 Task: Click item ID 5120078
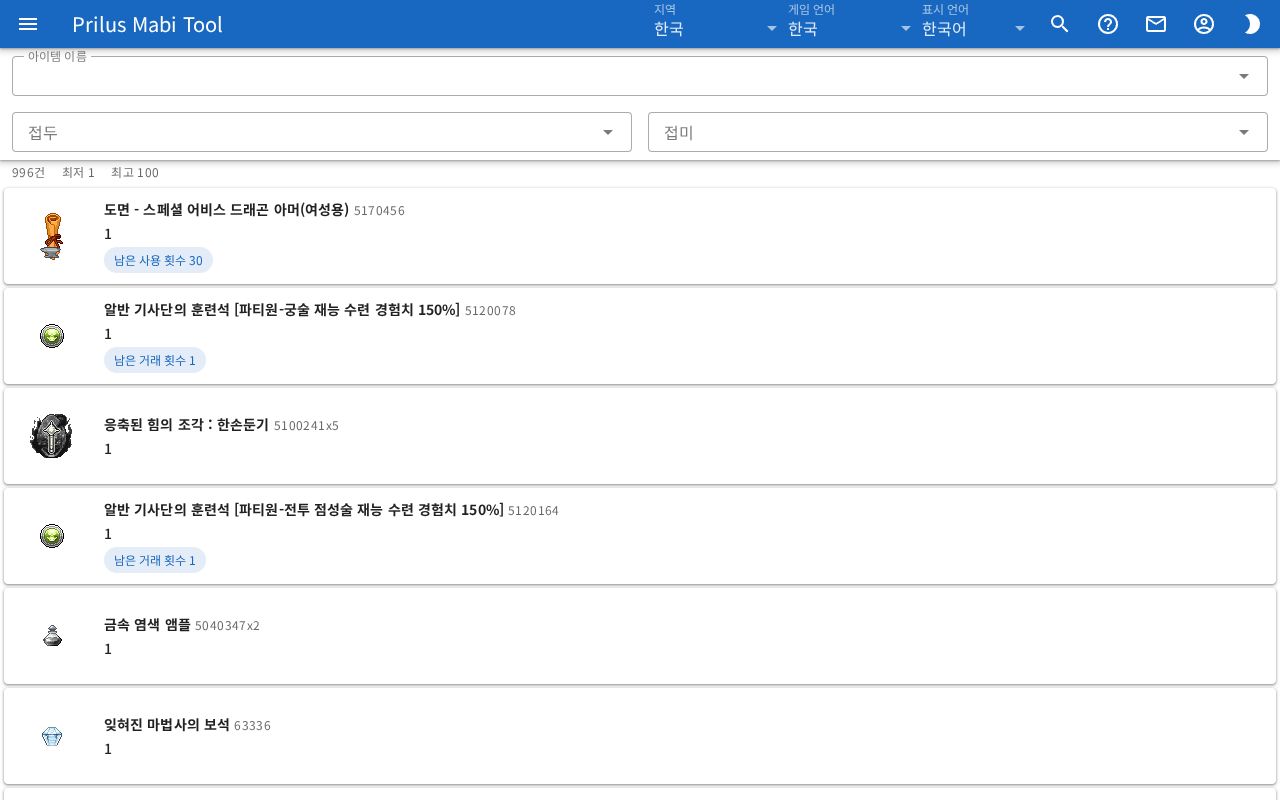click(x=490, y=311)
